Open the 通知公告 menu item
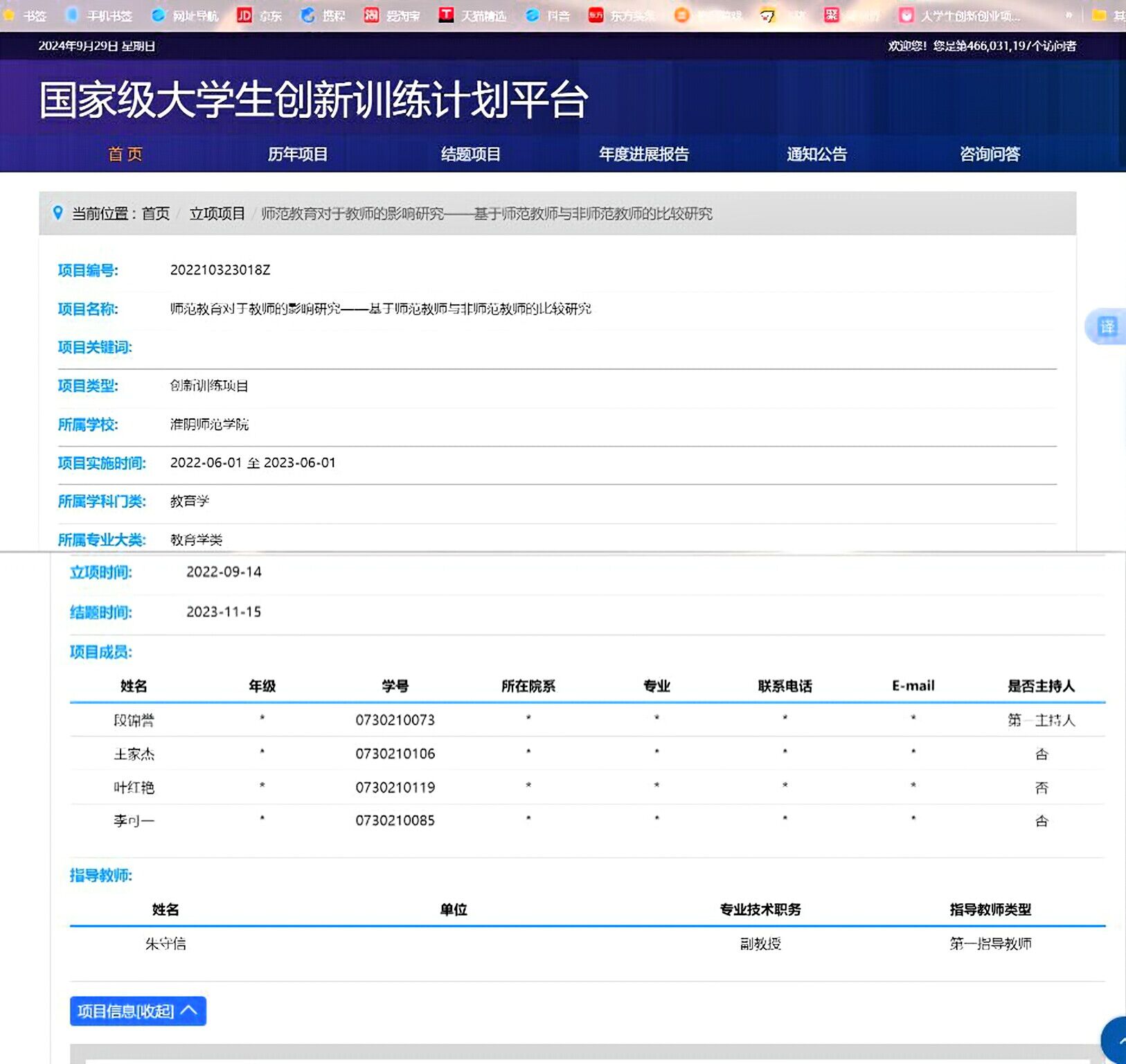Image resolution: width=1126 pixels, height=1064 pixels. [816, 154]
